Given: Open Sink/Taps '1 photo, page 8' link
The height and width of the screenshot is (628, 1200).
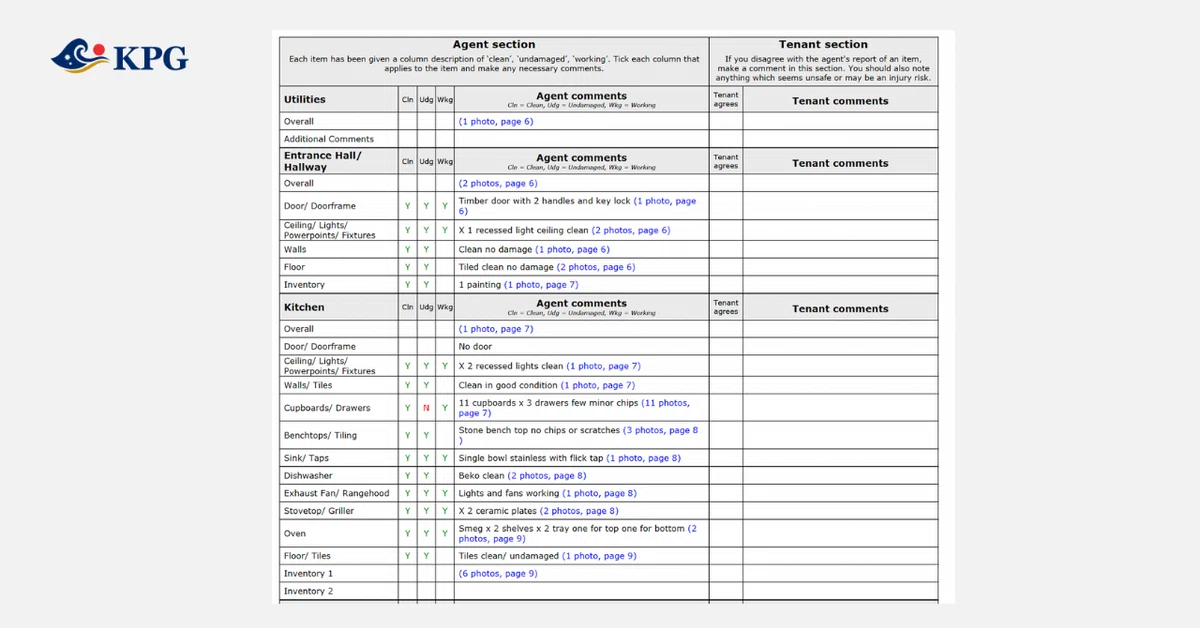Looking at the screenshot, I should pyautogui.click(x=643, y=458).
